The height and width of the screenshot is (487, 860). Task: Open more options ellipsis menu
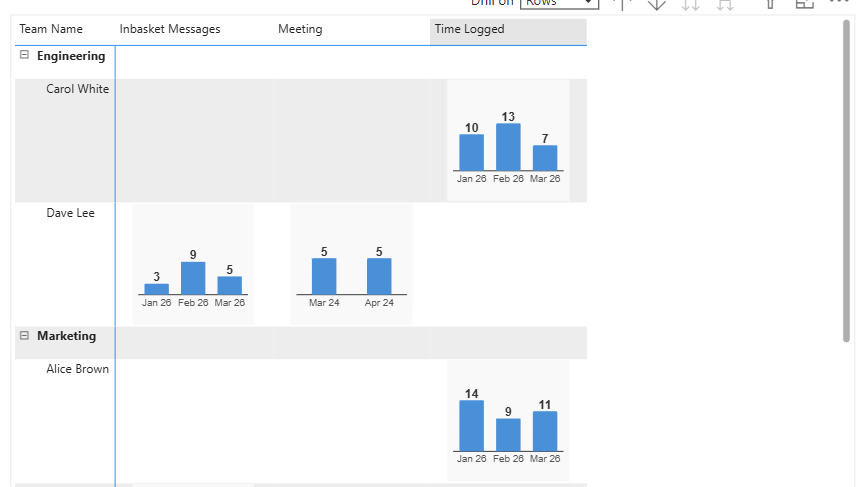pyautogui.click(x=839, y=2)
